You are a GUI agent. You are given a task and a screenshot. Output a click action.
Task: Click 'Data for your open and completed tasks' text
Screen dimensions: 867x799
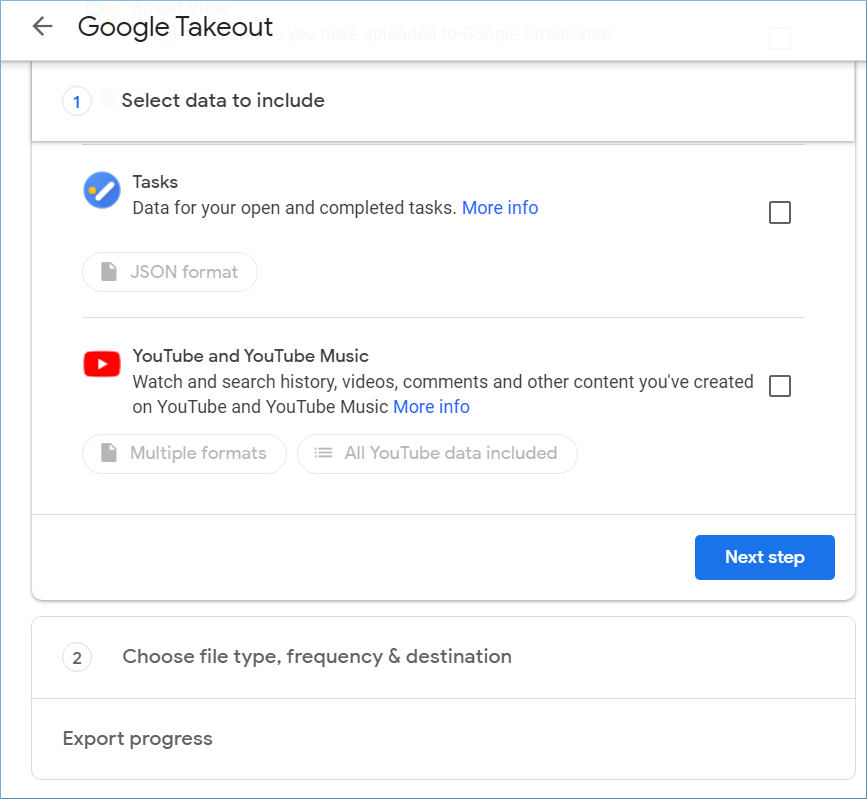click(x=295, y=208)
